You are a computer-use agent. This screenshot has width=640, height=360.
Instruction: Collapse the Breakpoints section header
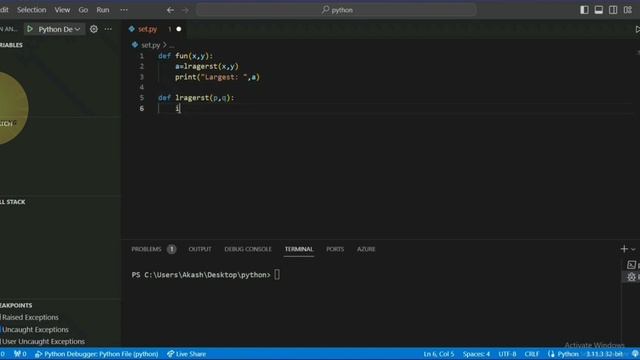tap(16, 305)
